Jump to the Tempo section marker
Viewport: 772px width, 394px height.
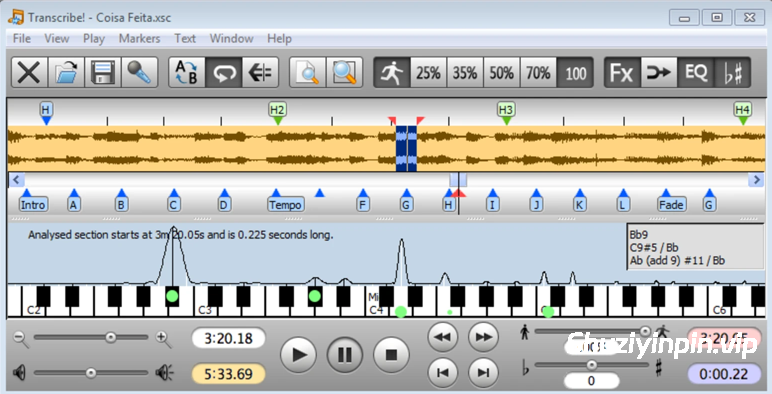coord(285,204)
